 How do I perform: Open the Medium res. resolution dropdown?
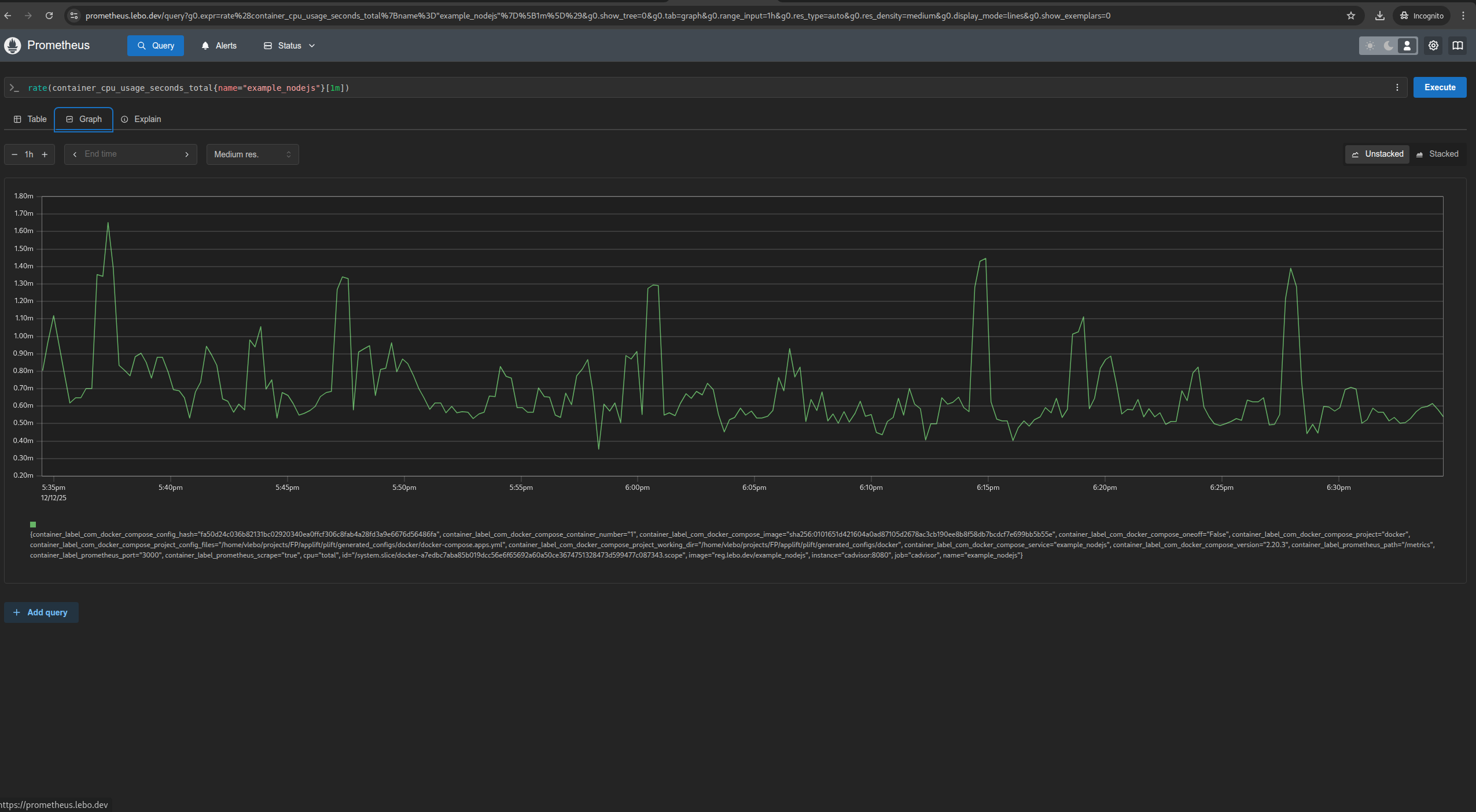click(252, 154)
